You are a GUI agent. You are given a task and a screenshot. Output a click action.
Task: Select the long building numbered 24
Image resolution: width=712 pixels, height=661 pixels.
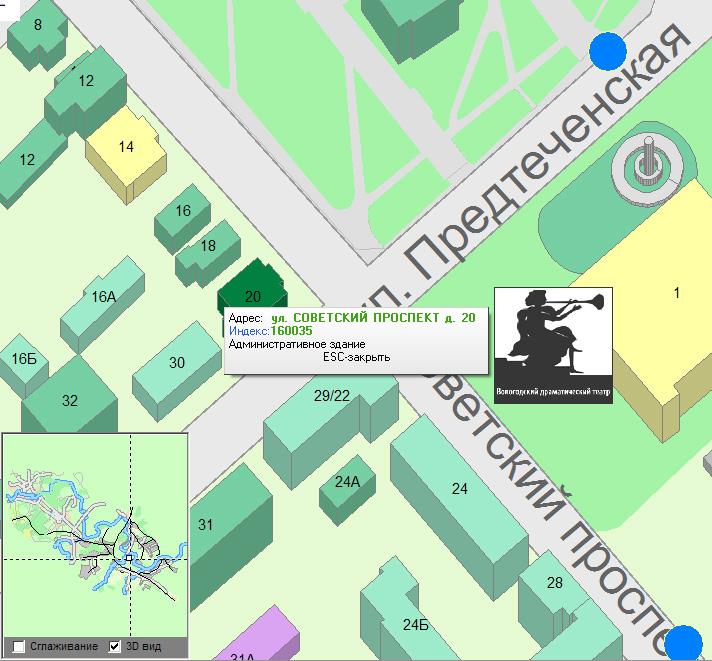459,490
